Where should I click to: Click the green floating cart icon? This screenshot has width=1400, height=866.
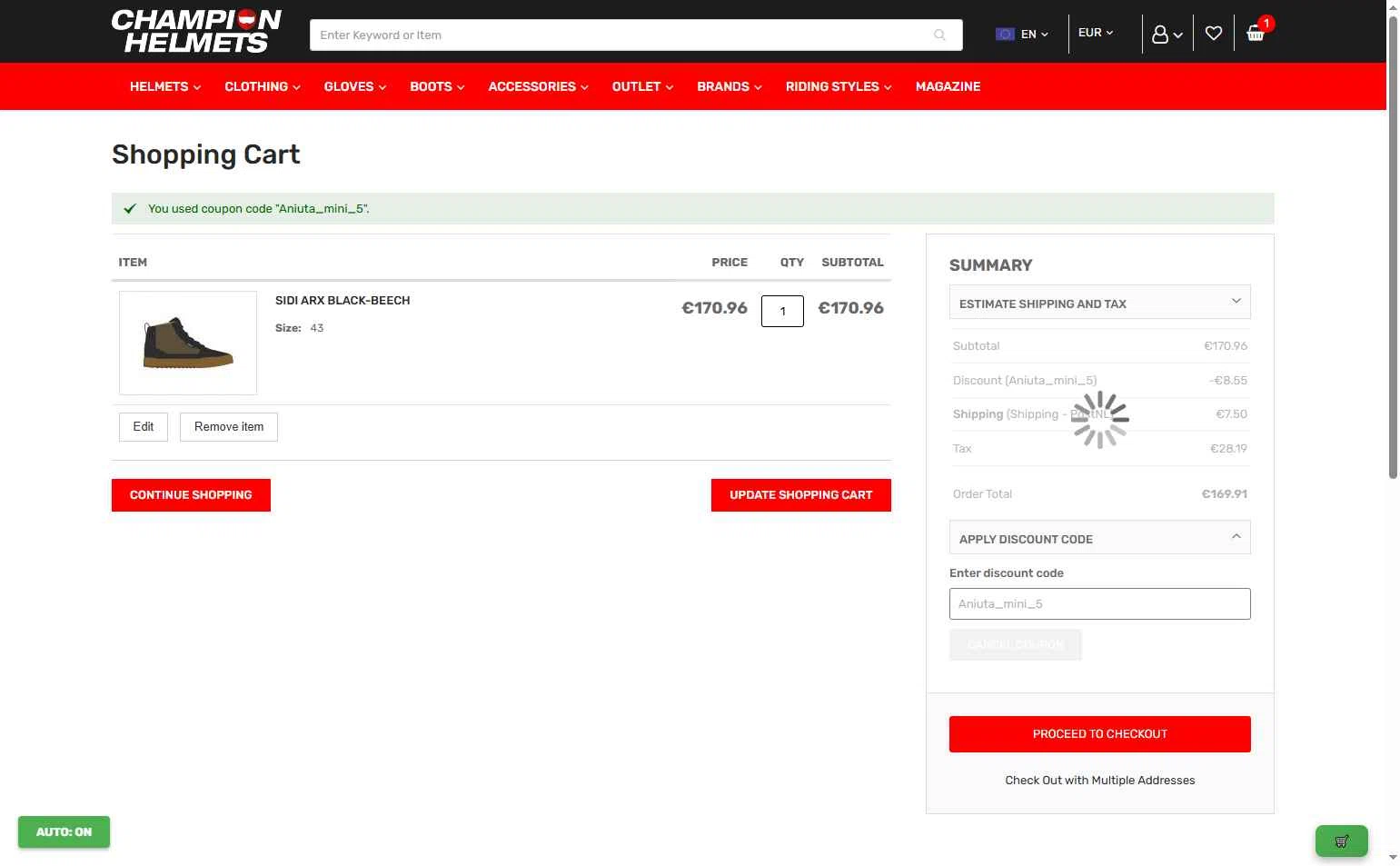[1341, 841]
